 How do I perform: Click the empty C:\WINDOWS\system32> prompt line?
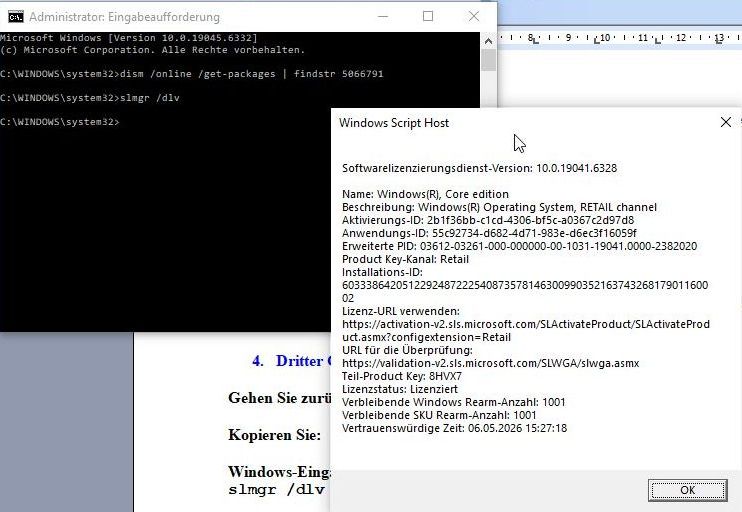[60, 122]
